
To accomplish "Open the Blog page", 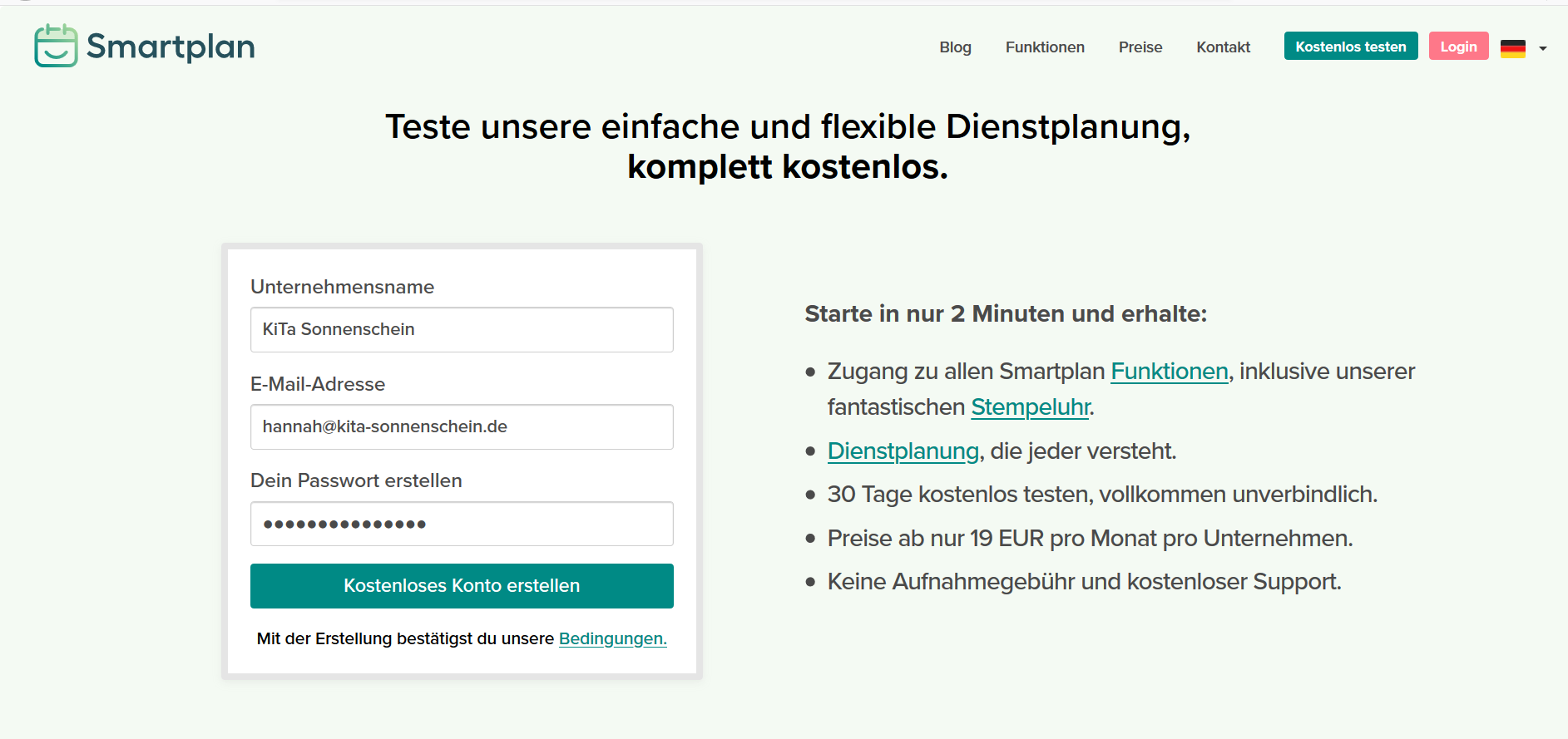I will point(955,47).
